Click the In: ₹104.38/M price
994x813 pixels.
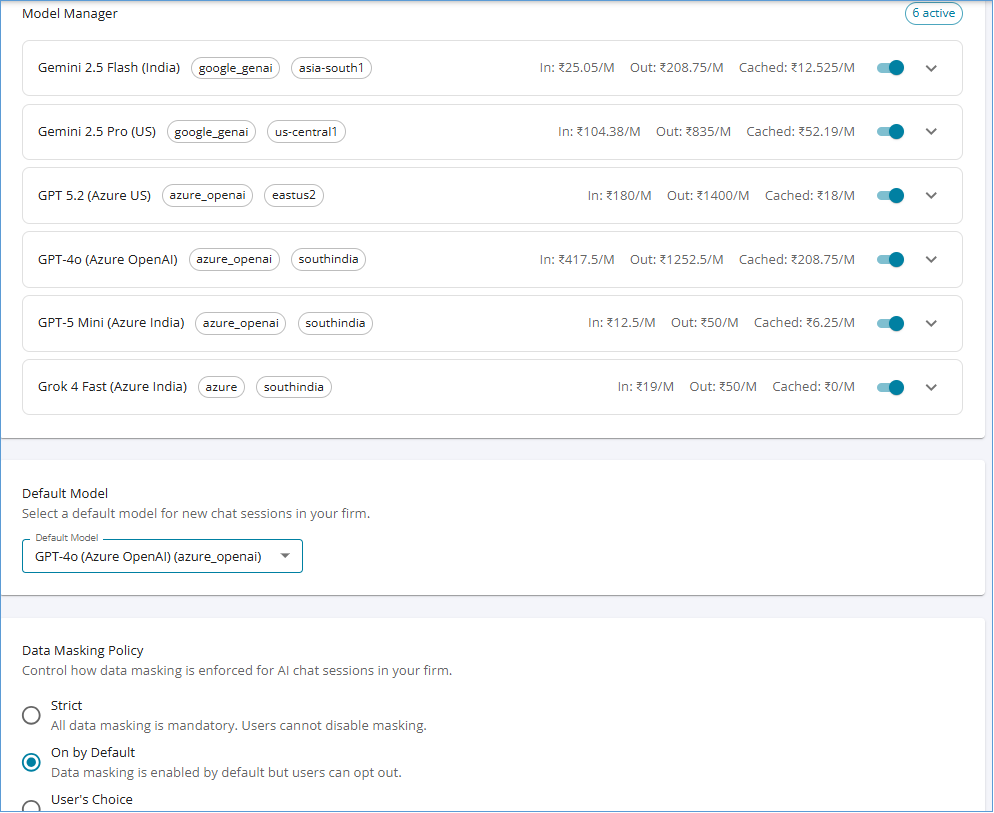[599, 131]
